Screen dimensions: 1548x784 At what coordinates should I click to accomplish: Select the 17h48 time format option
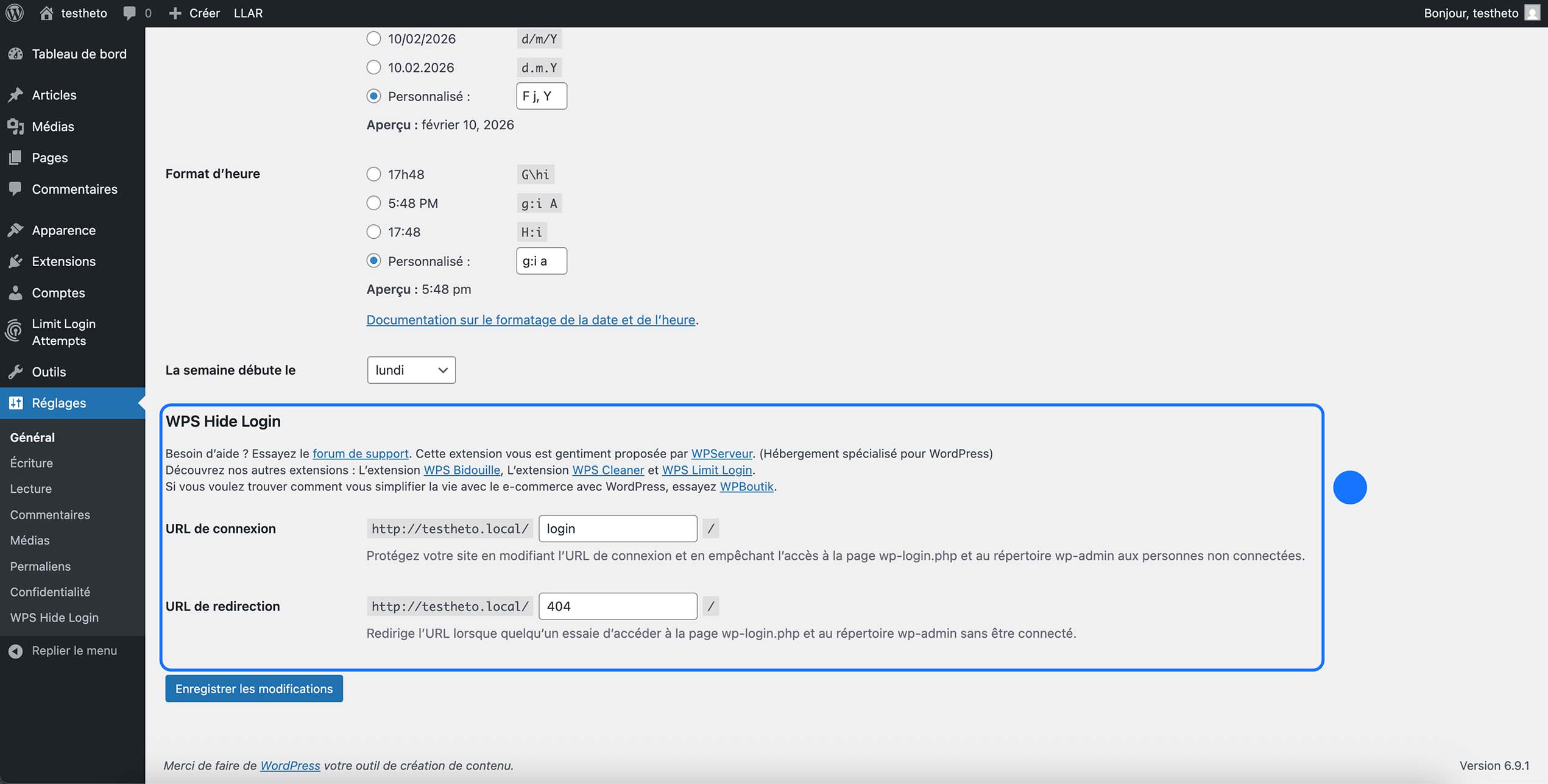point(373,174)
